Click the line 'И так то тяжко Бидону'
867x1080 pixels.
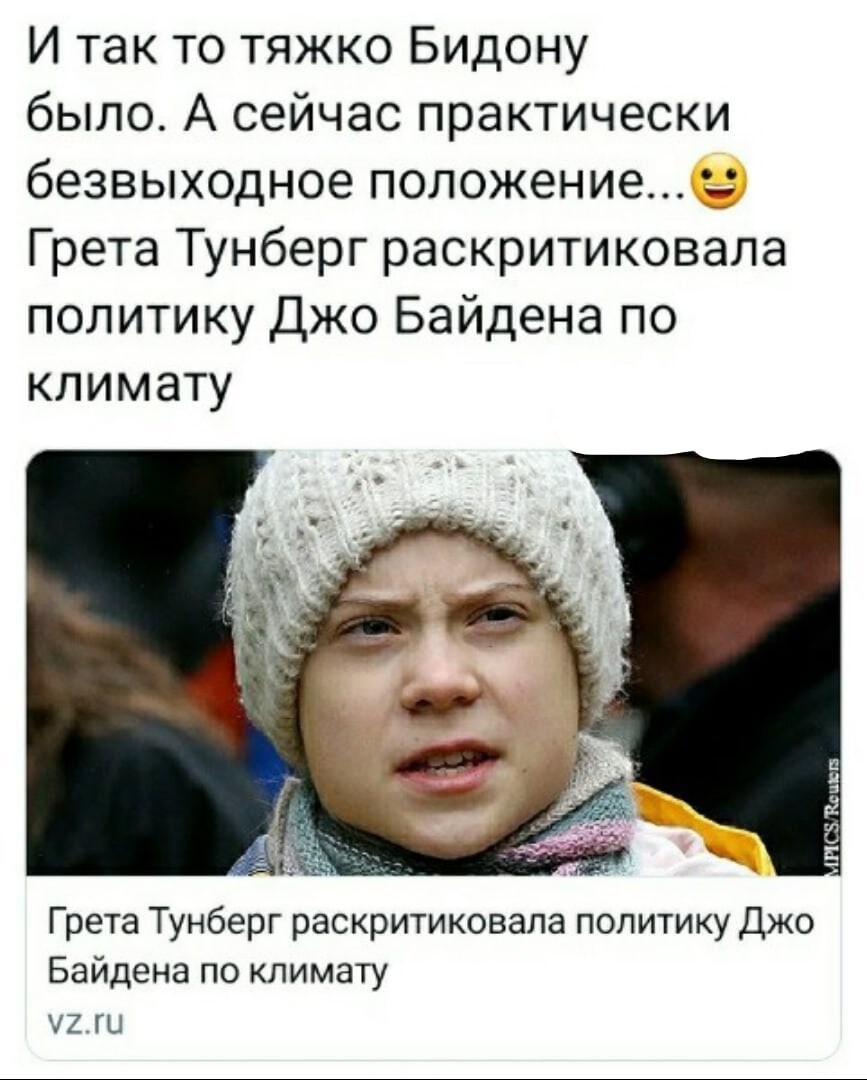(305, 48)
